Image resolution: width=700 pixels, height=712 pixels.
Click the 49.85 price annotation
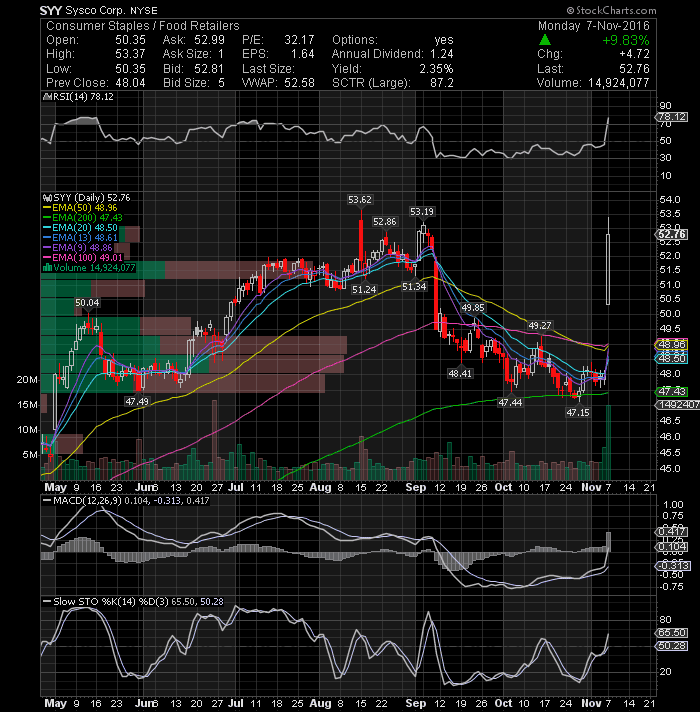tap(473, 307)
